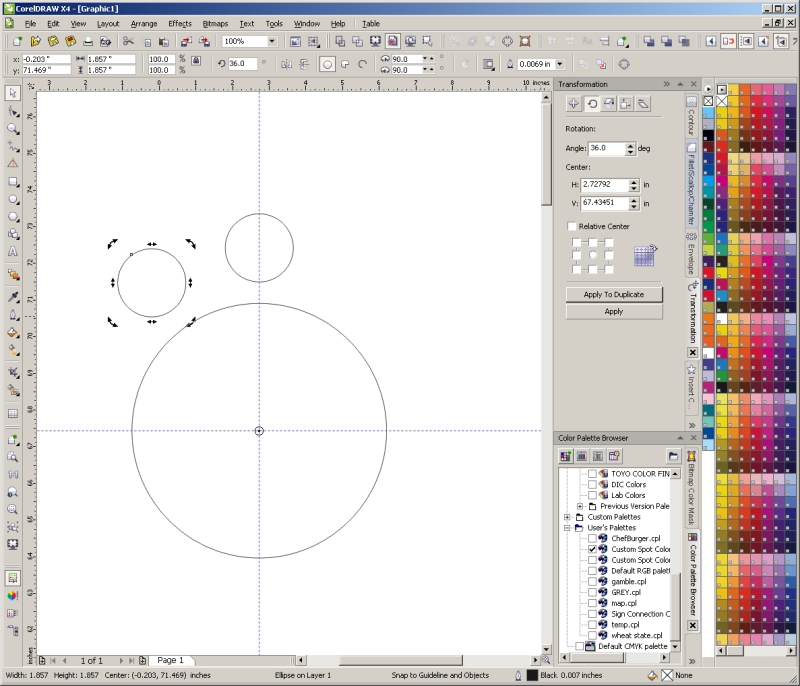Screen dimensions: 800x686
Task: Click the white color swatch in left palette column
Action: 708,353
